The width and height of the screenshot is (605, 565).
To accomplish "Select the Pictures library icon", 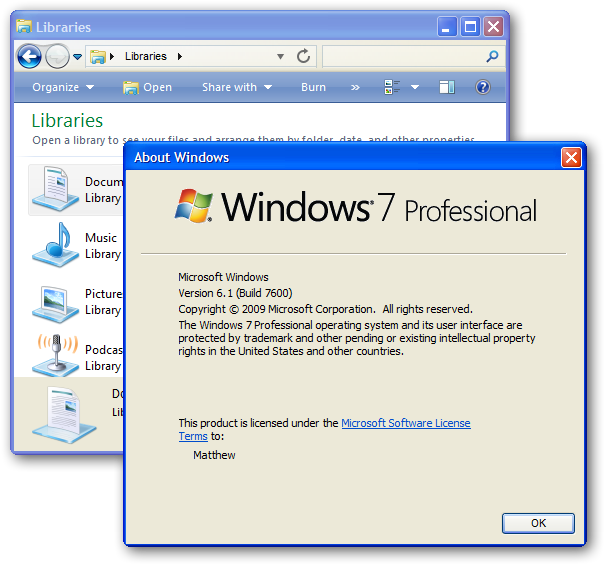I will 54,301.
